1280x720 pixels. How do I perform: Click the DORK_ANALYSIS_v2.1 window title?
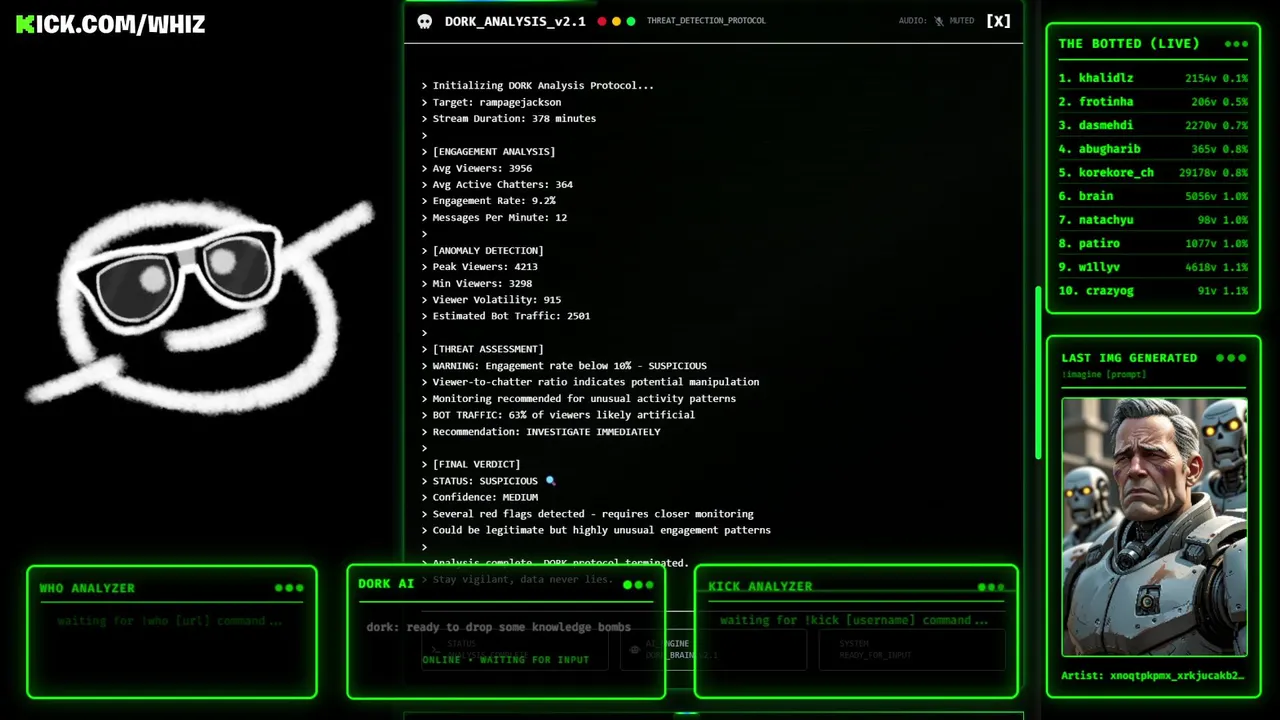click(515, 21)
